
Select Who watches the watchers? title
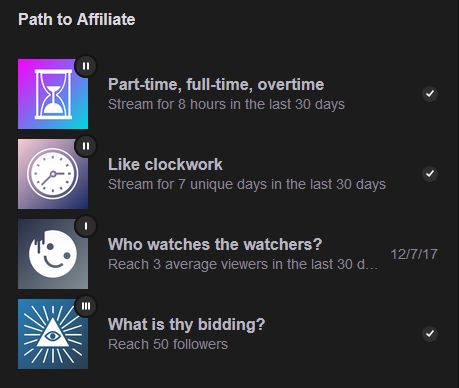(215, 244)
